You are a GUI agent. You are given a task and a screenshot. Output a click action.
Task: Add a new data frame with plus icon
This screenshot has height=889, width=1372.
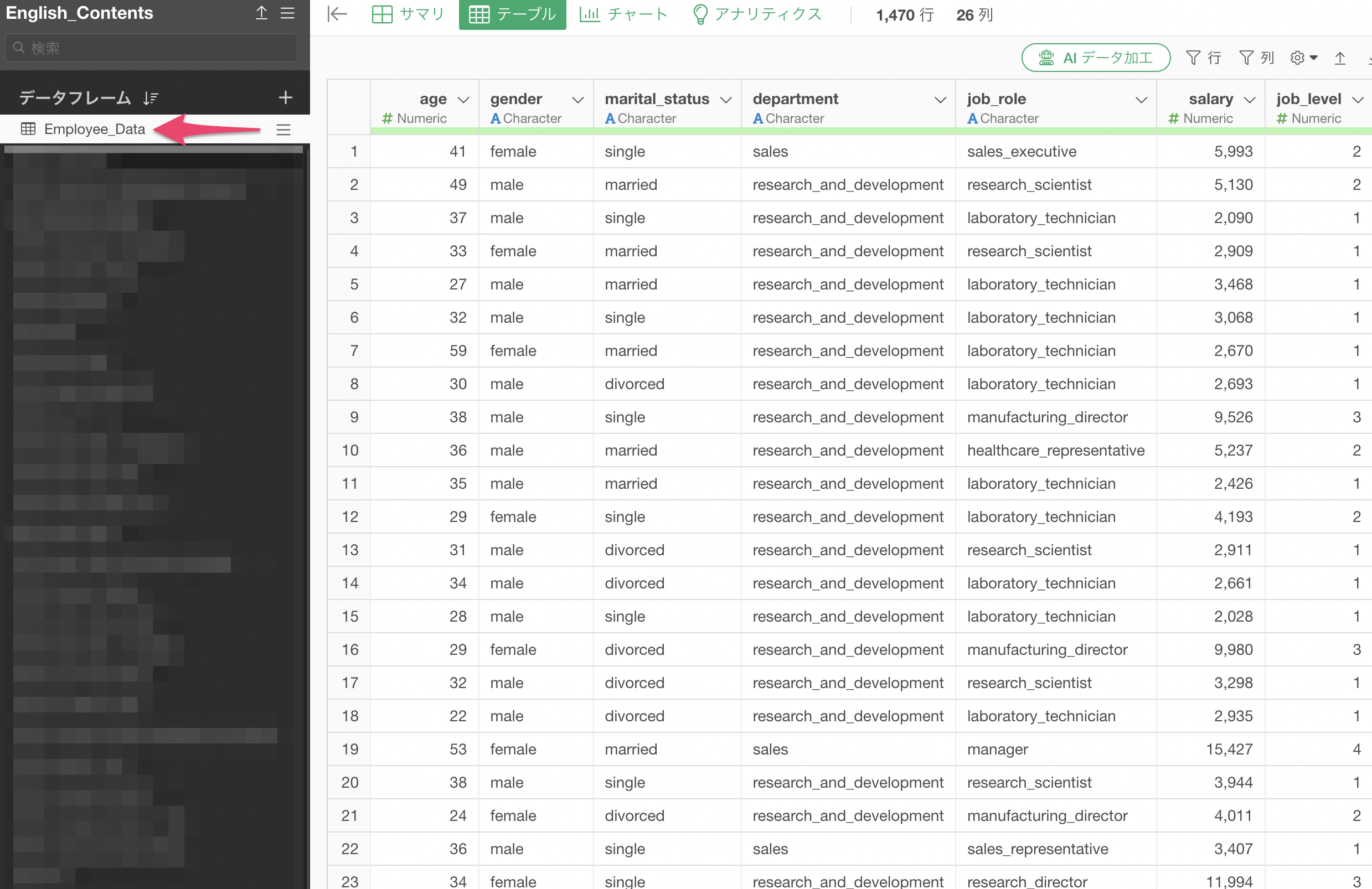(285, 97)
